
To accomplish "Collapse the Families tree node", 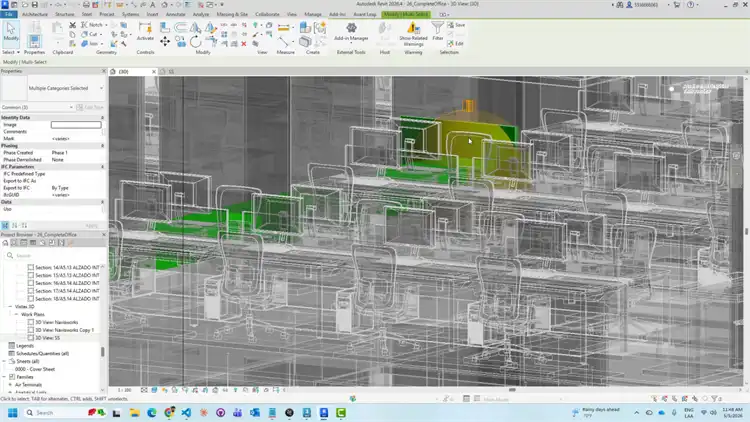I will (4, 377).
